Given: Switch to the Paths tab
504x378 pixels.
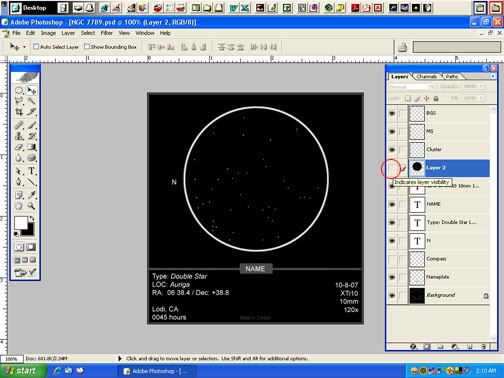Looking at the screenshot, I should click(x=452, y=76).
